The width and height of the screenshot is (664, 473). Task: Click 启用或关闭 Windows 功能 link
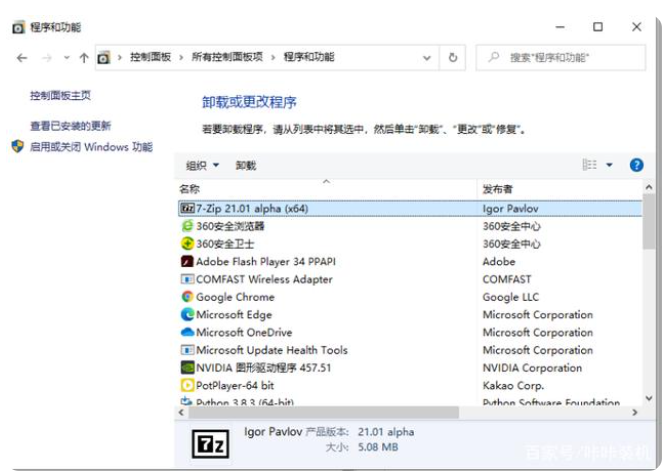tap(90, 147)
